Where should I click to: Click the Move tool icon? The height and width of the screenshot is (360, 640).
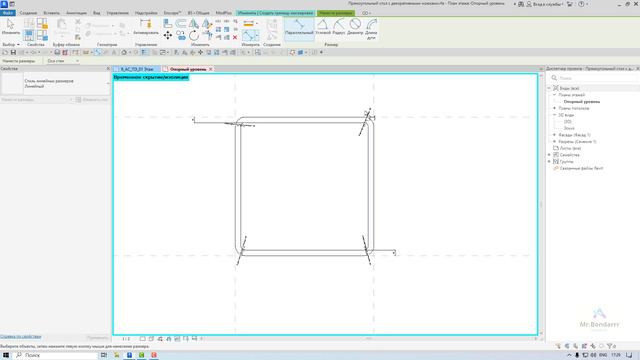click(168, 36)
